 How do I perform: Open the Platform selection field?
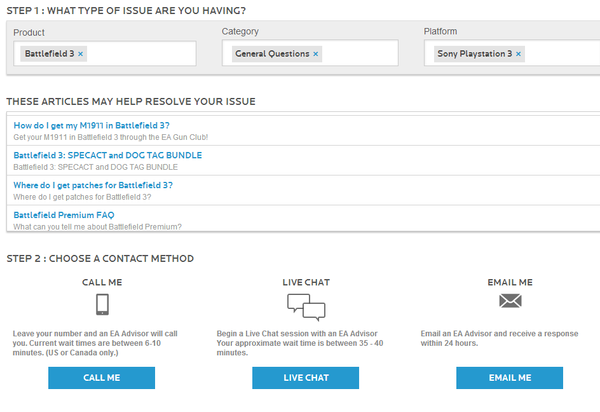coord(512,53)
